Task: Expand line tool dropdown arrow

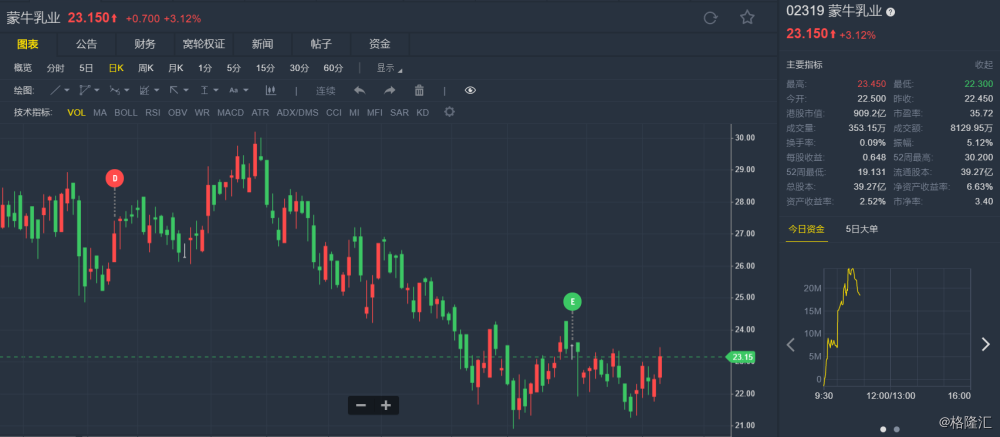Action: click(x=67, y=91)
